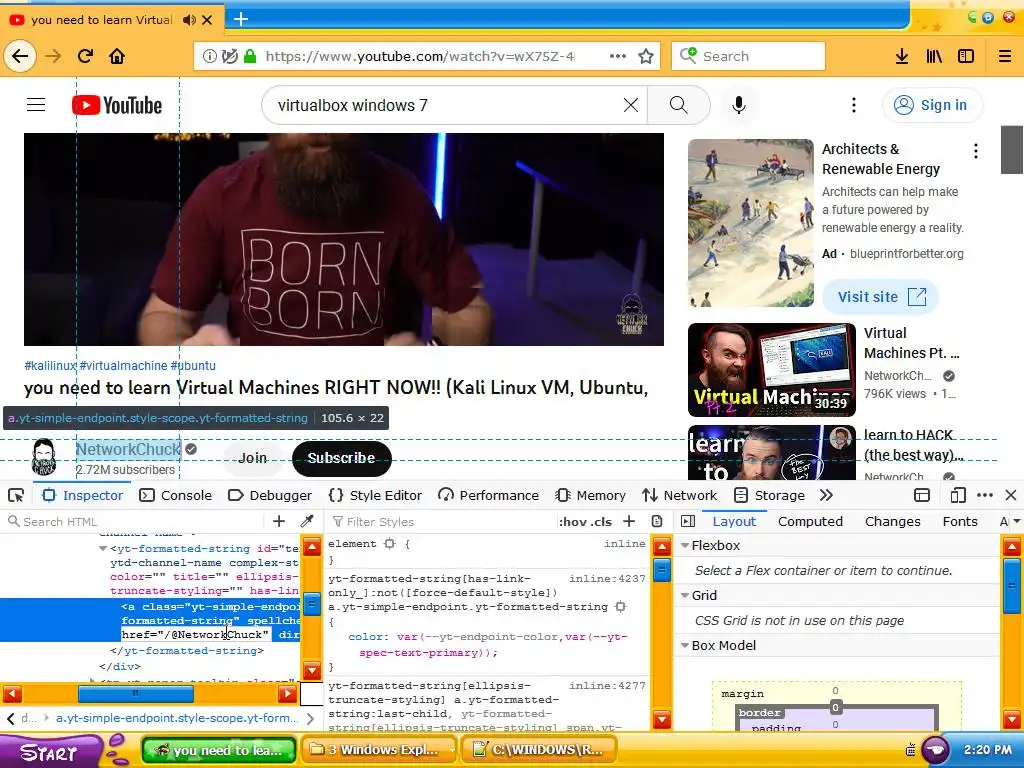This screenshot has height=768, width=1024.
Task: Open the Memory tab
Action: [x=590, y=495]
